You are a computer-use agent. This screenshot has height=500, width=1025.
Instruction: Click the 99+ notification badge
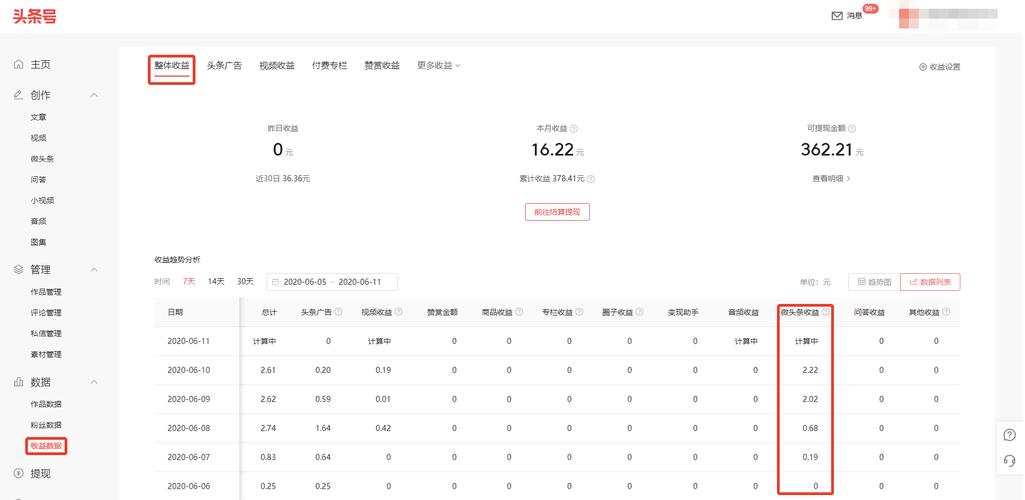pos(870,8)
